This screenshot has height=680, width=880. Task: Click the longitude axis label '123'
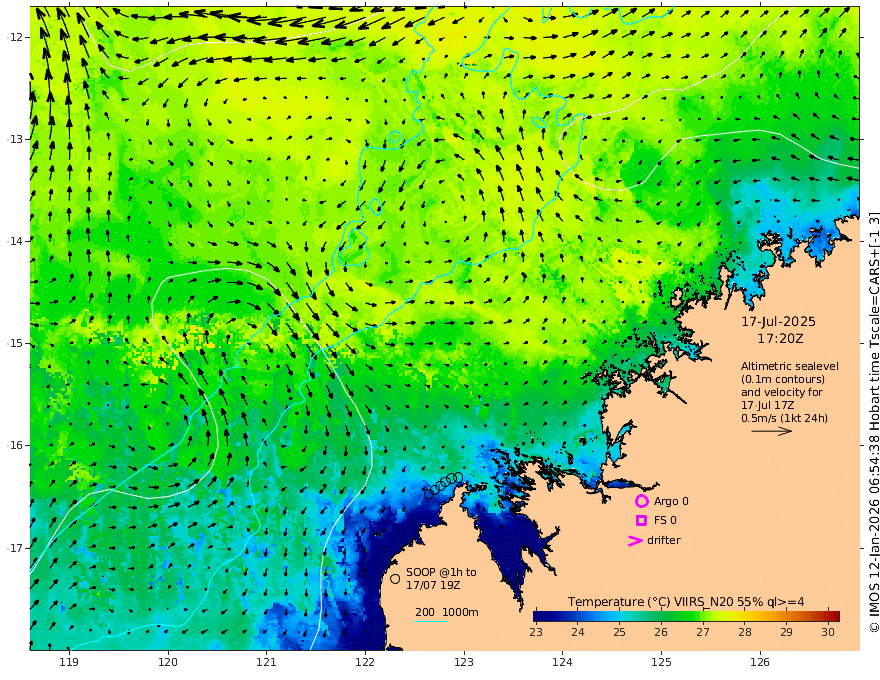coord(464,663)
